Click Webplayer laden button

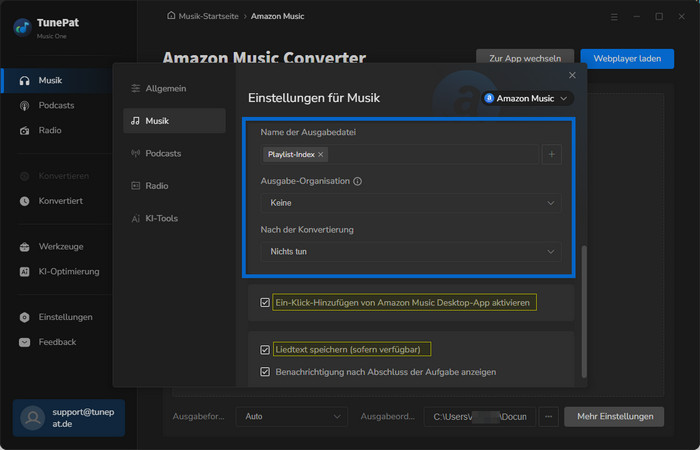click(x=627, y=59)
